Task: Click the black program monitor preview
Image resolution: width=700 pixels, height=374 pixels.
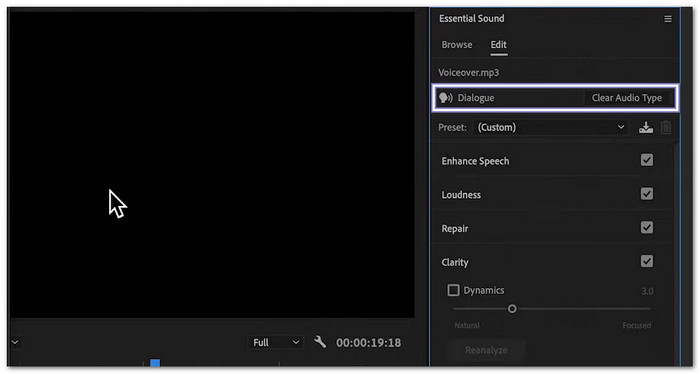Action: (x=212, y=164)
